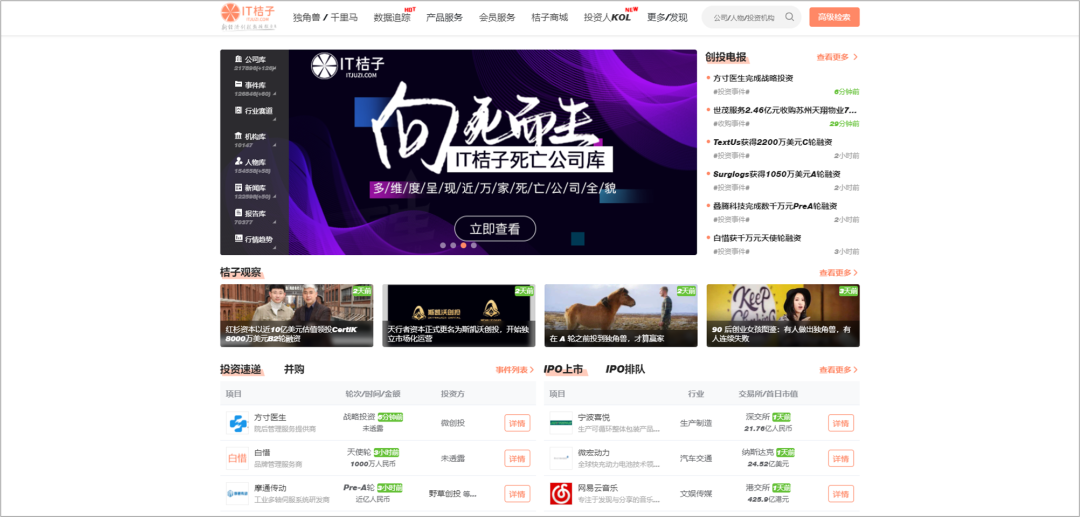Click the 方寸医生 company logo
This screenshot has width=1080, height=517.
pyautogui.click(x=237, y=423)
